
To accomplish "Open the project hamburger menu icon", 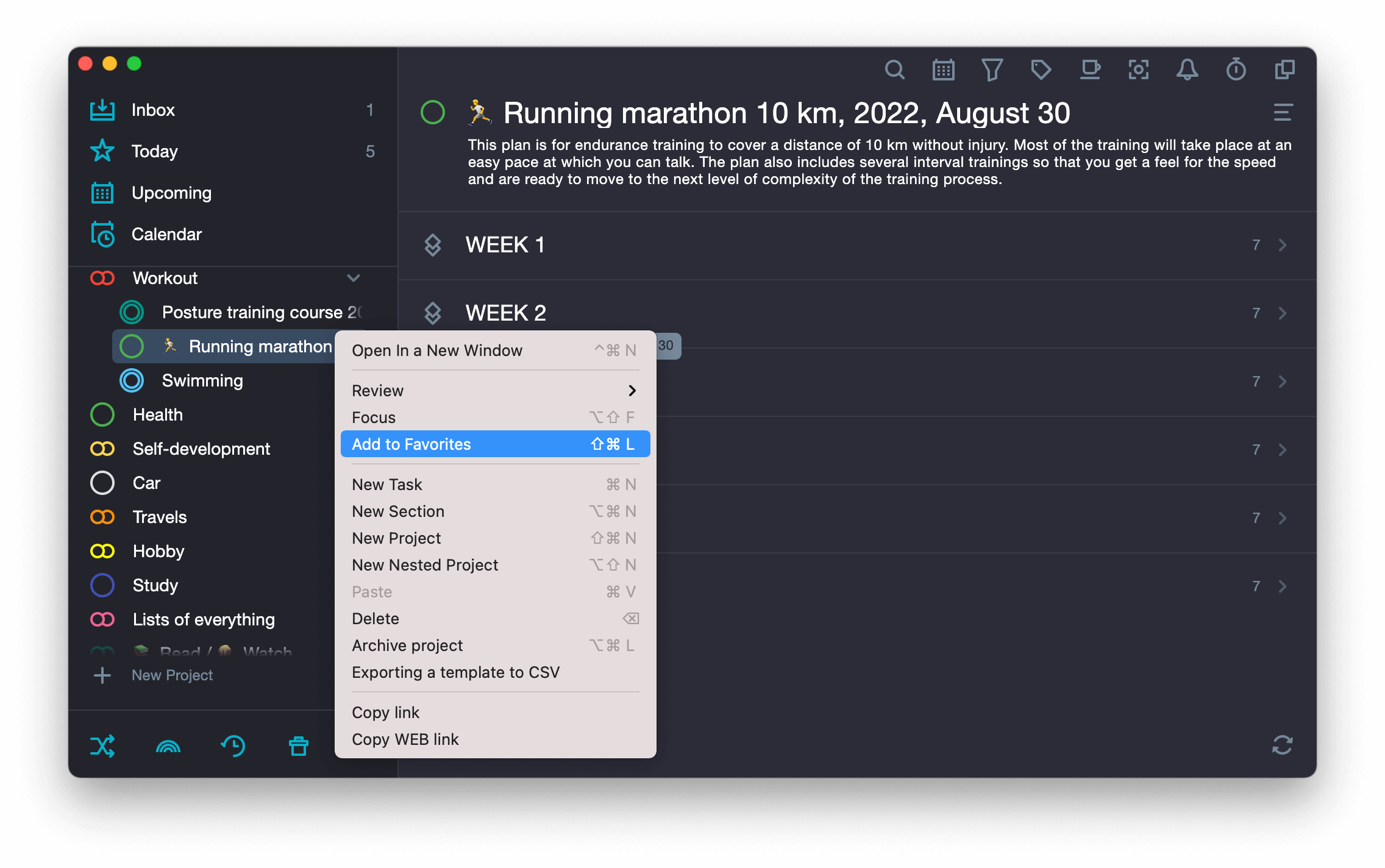I will (1283, 113).
